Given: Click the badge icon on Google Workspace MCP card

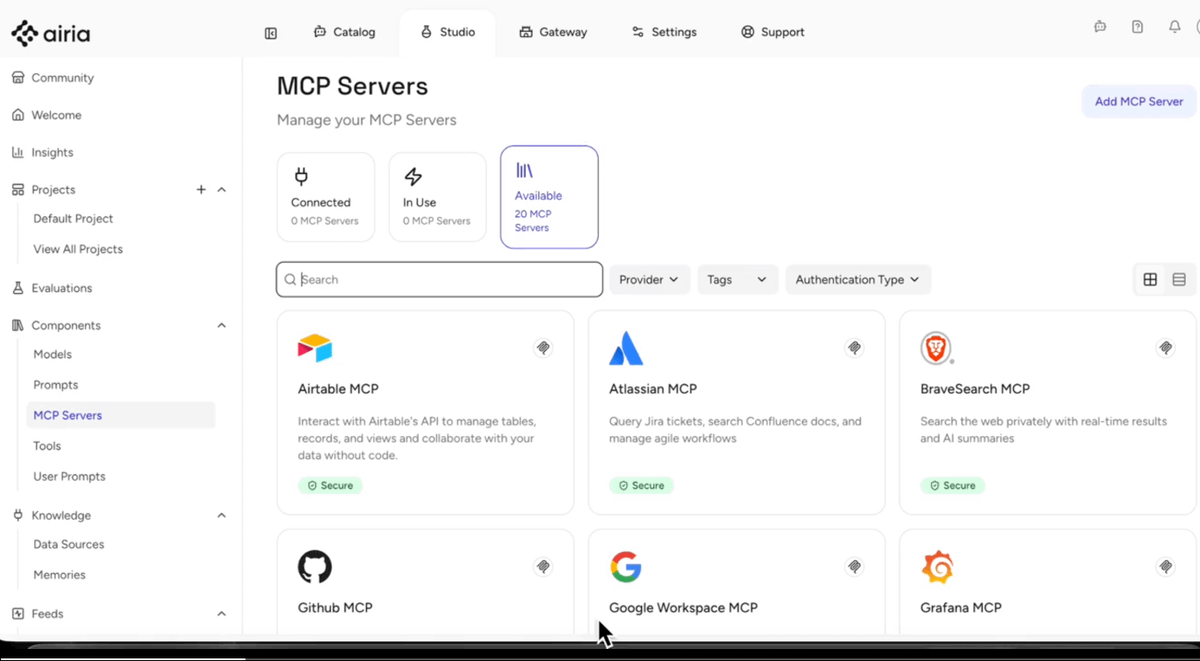Looking at the screenshot, I should [x=854, y=567].
